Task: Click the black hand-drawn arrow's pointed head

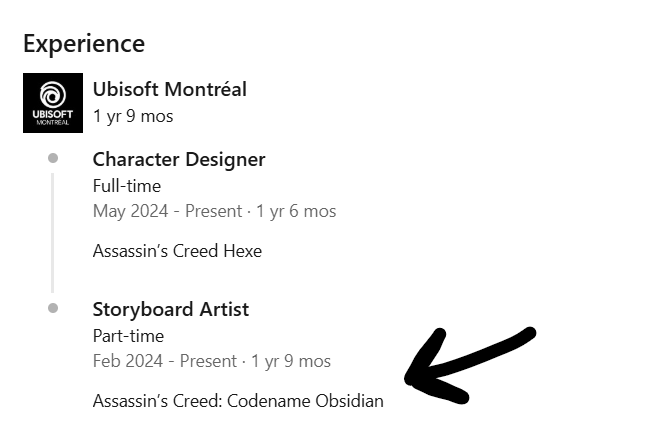Action: (x=412, y=376)
